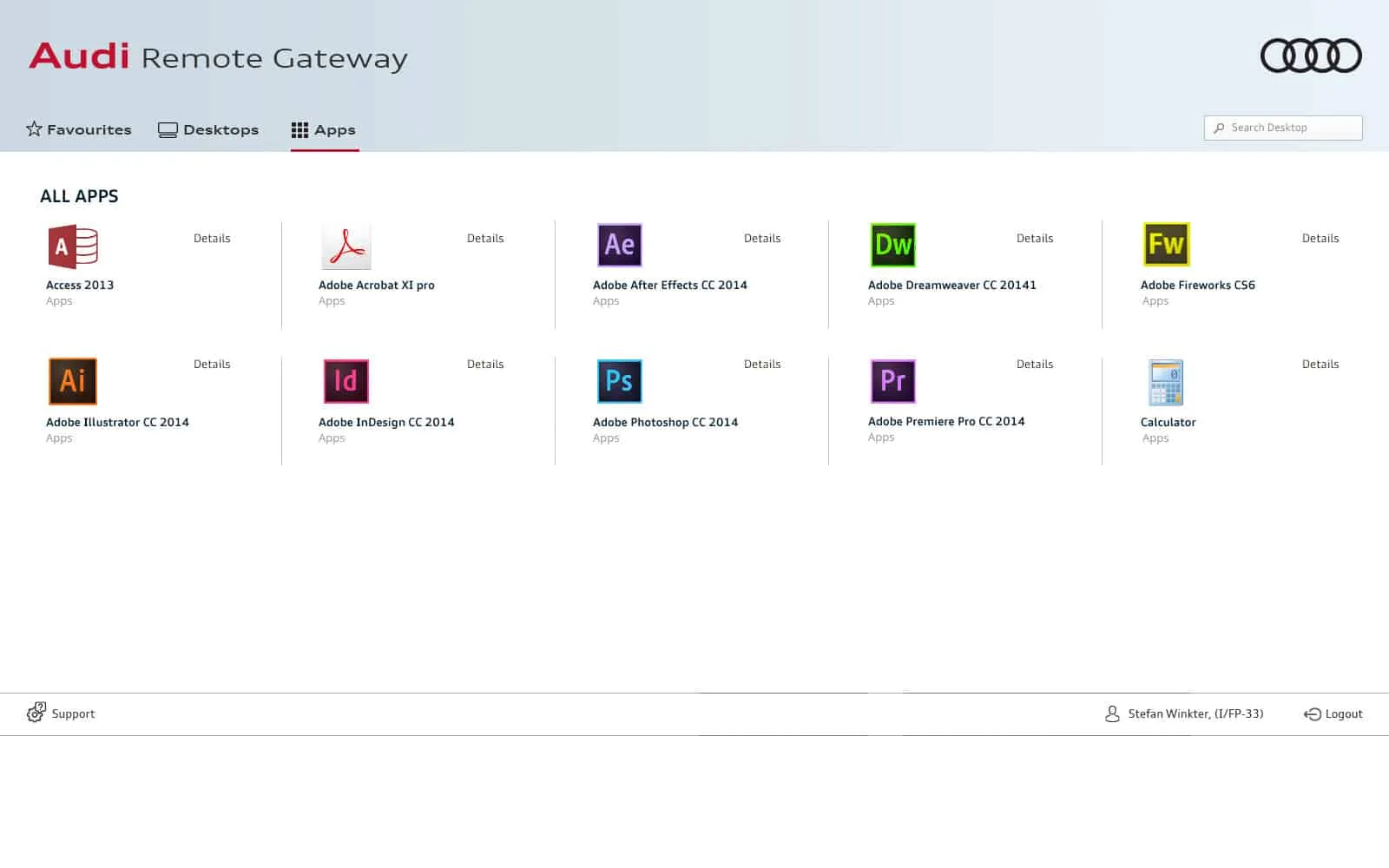The height and width of the screenshot is (868, 1389).
Task: Show Details for Calculator
Action: 1320,364
